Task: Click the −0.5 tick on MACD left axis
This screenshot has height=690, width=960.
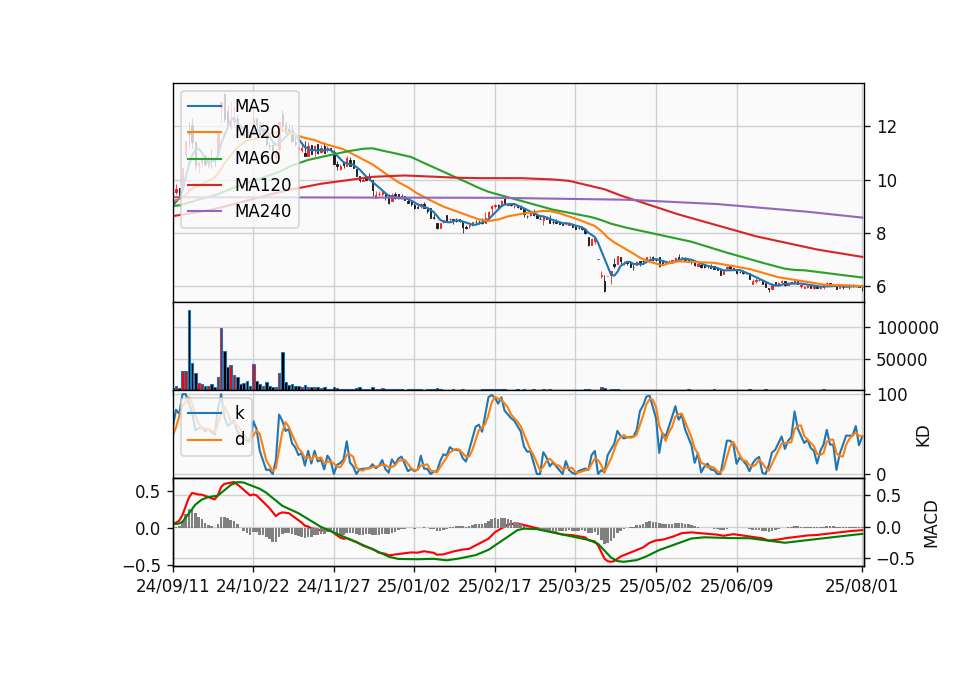Action: coord(142,565)
